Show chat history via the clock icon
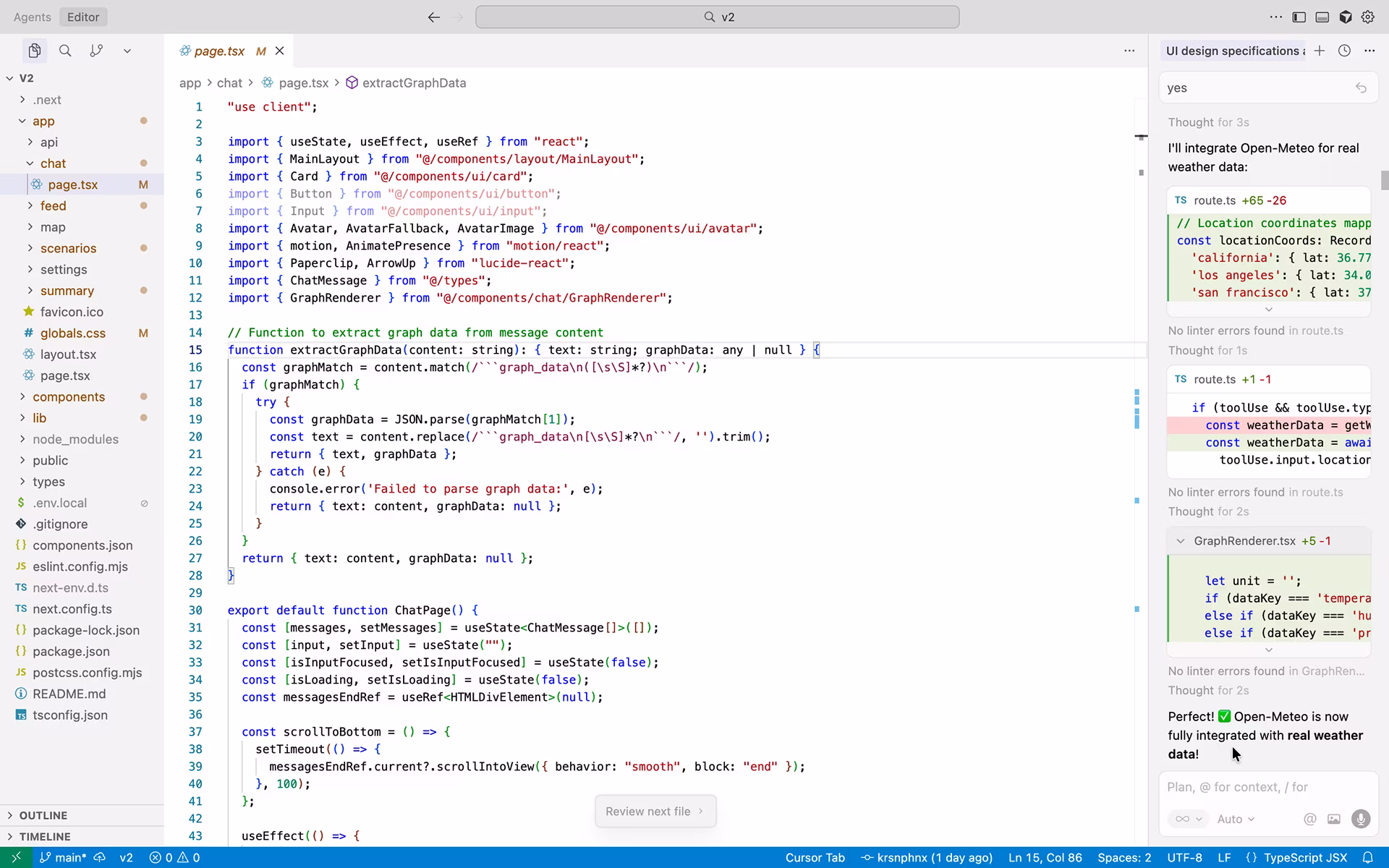This screenshot has height=868, width=1389. (1344, 51)
